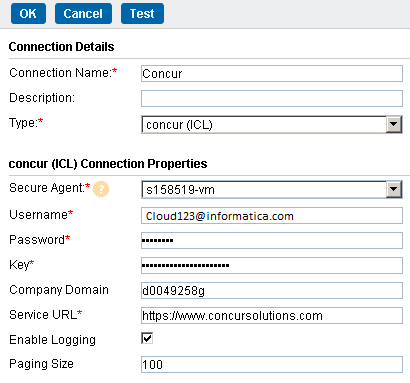The image size is (410, 383).
Task: Open the Type dropdown showing concur (ICL)
Action: (x=272, y=125)
